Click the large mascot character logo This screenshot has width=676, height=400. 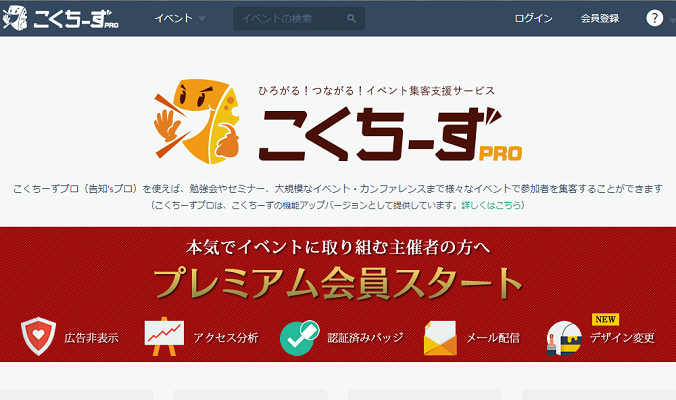(x=197, y=122)
